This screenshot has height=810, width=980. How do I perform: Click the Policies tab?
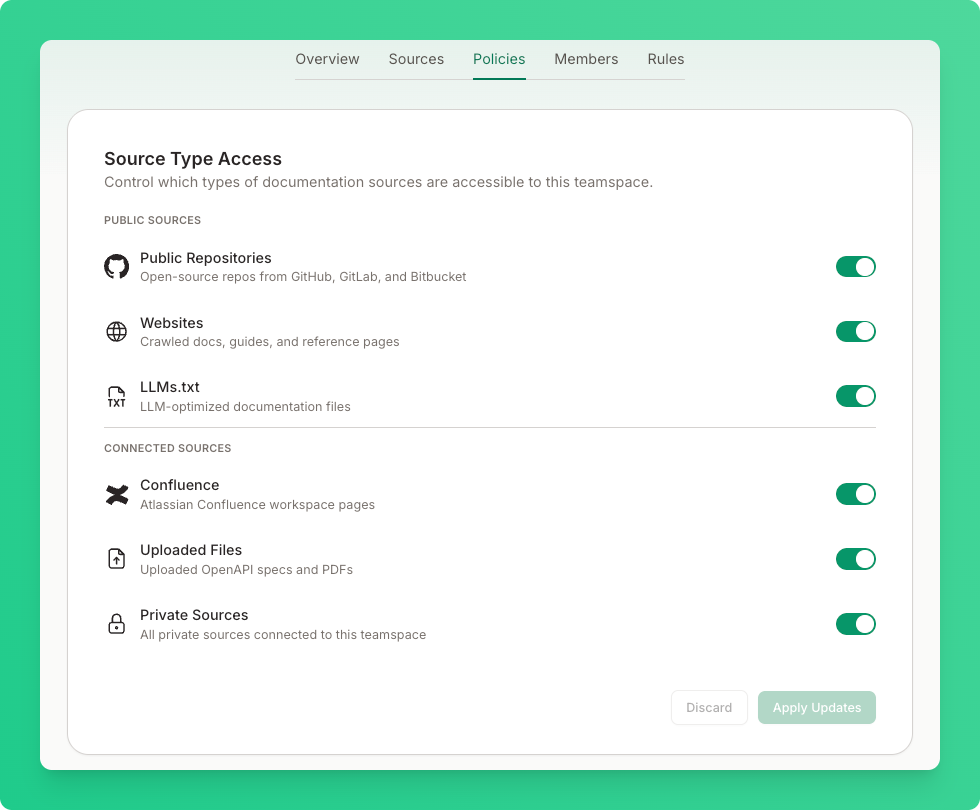point(499,59)
